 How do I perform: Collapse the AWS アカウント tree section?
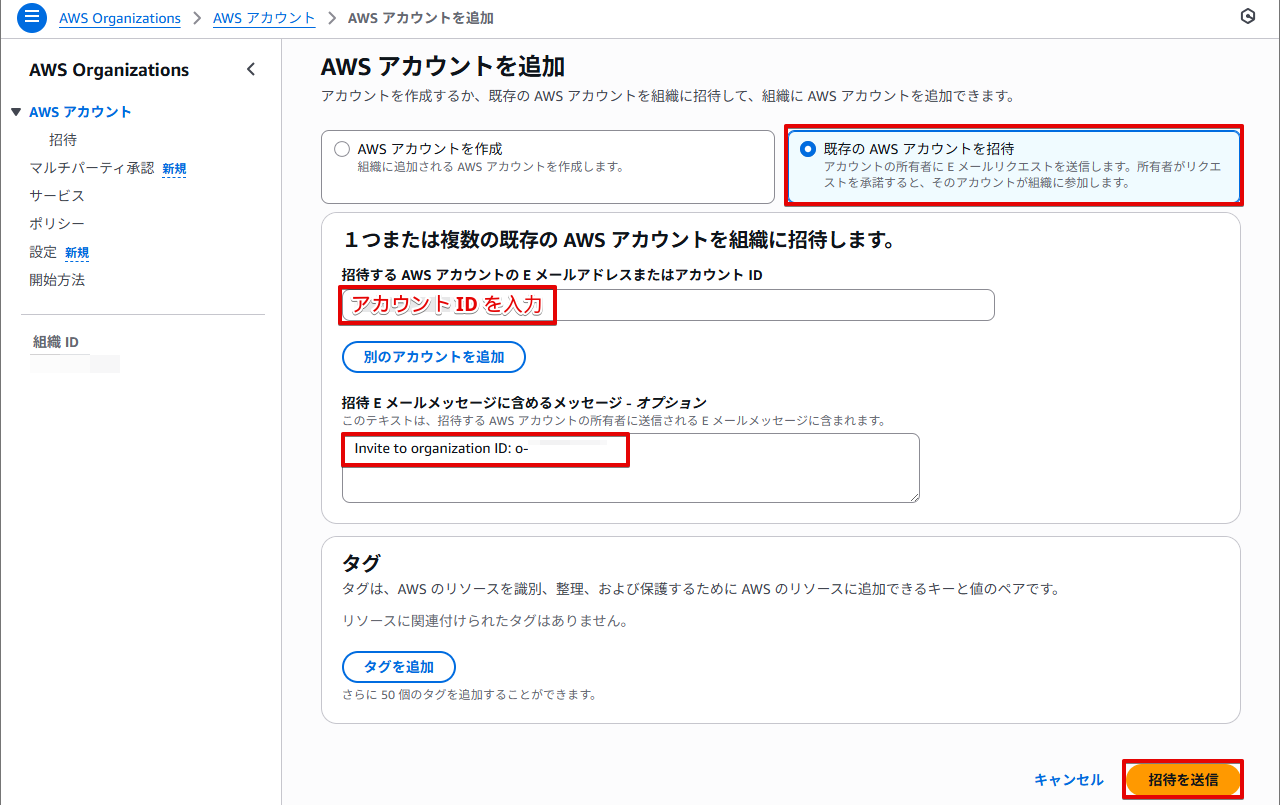(x=16, y=112)
